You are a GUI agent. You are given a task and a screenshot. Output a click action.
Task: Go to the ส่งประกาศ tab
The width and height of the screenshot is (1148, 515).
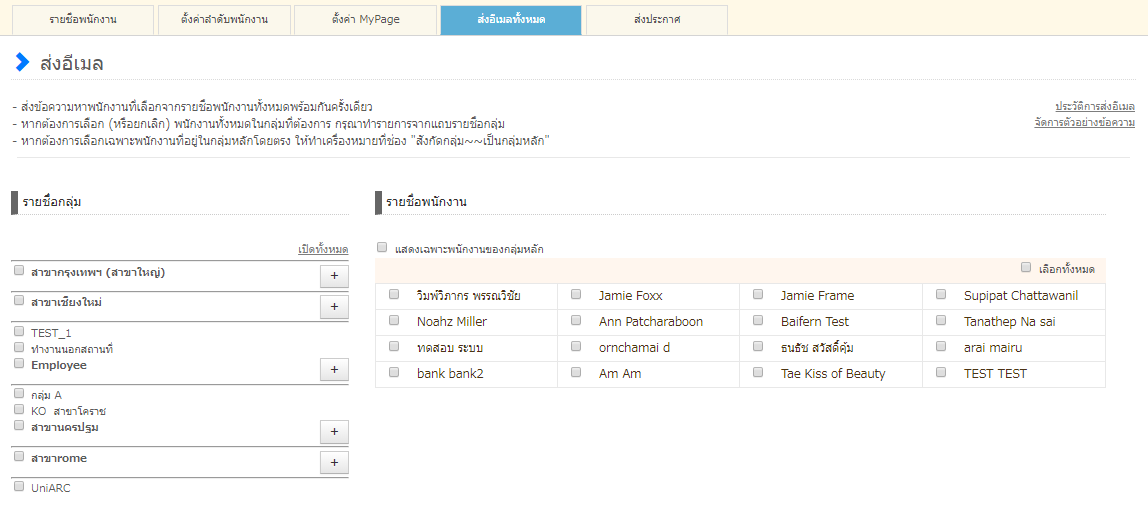pos(656,20)
